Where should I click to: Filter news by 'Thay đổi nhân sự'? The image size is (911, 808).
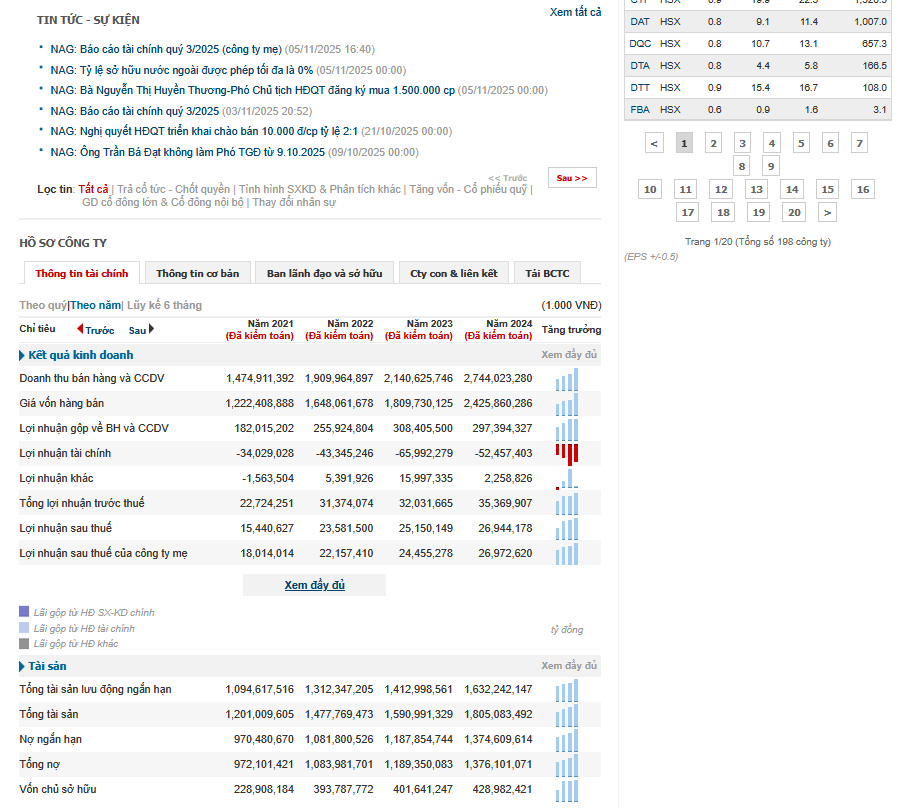(294, 202)
